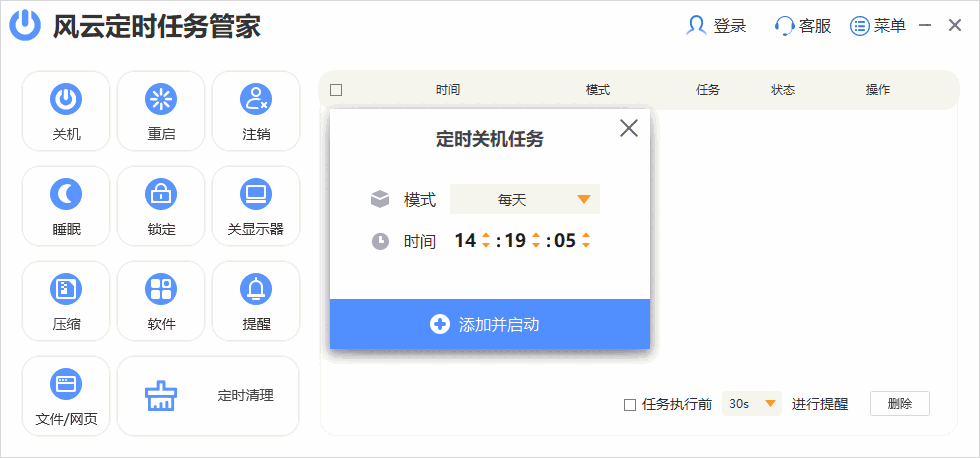Click the 提醒 reminder bell icon
980x458 pixels.
256,289
